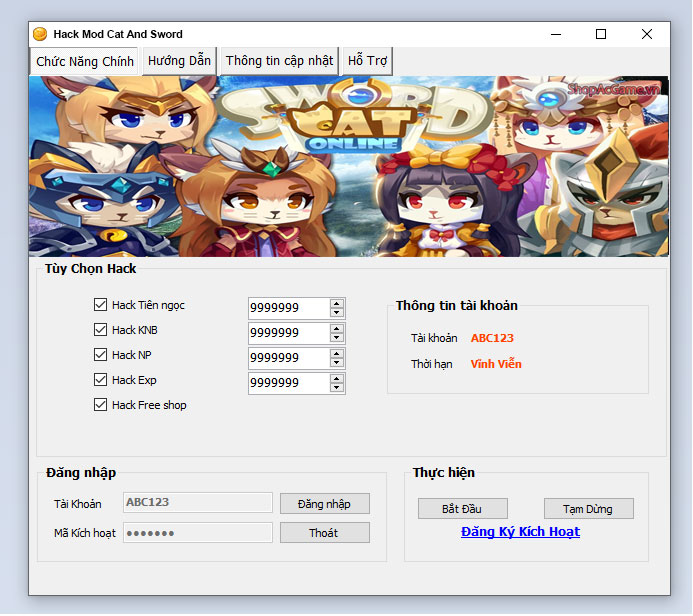
Task: Maximize the Hack Mod Cat And Sword window
Action: (x=601, y=34)
